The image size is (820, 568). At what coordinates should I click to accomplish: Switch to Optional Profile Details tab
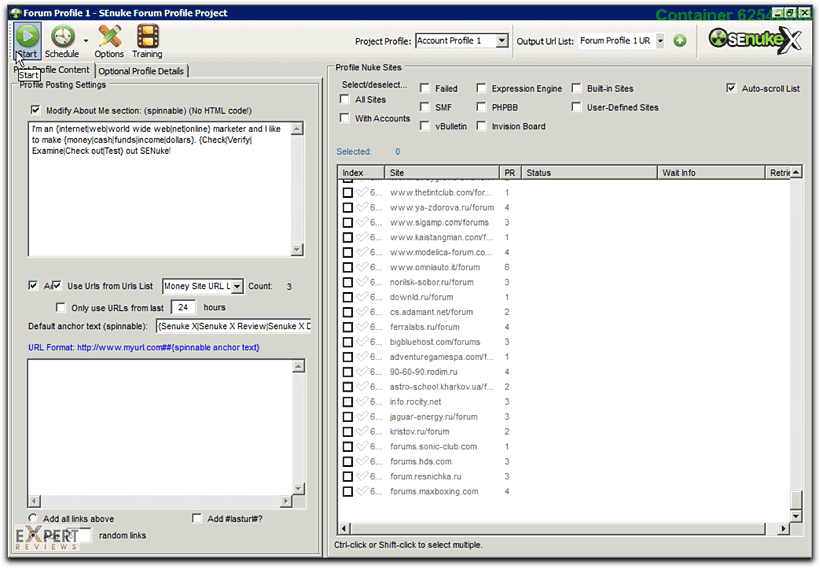point(141,71)
